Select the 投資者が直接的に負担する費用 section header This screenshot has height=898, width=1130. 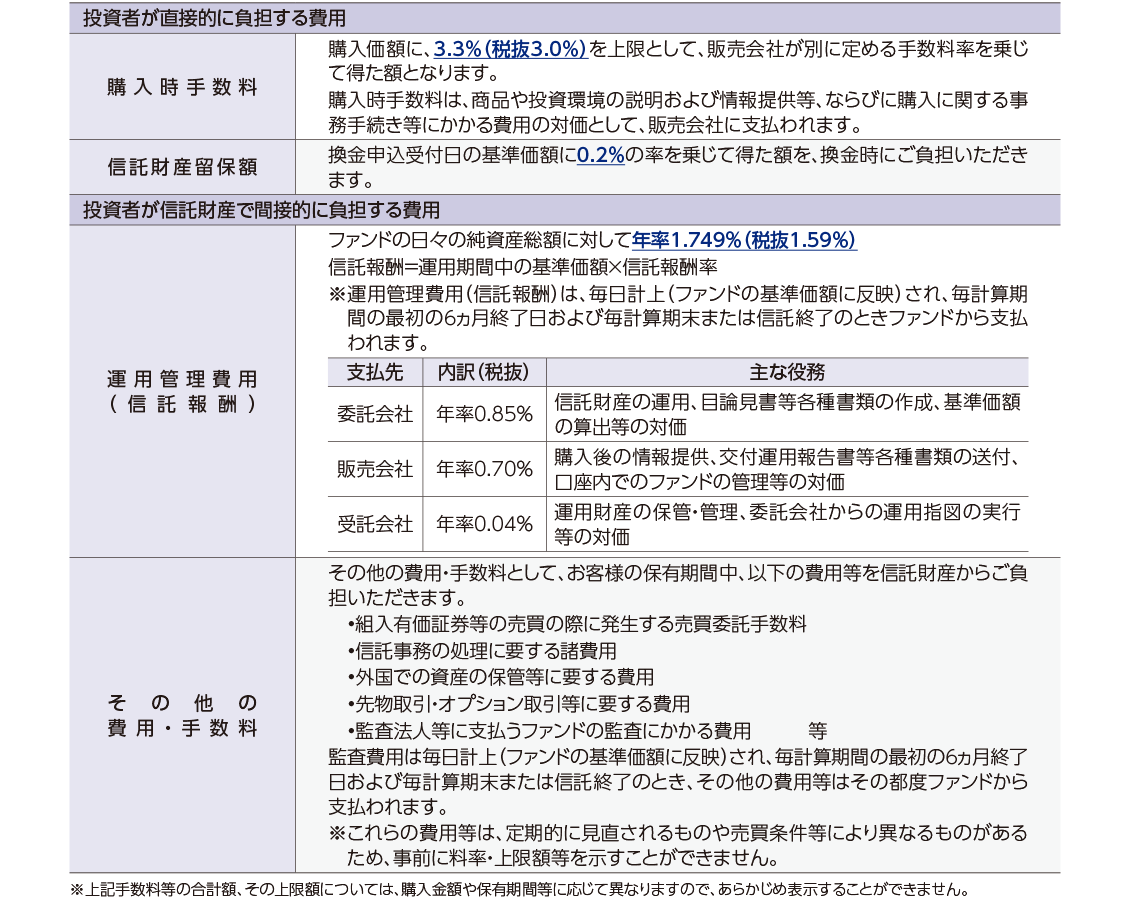215,18
